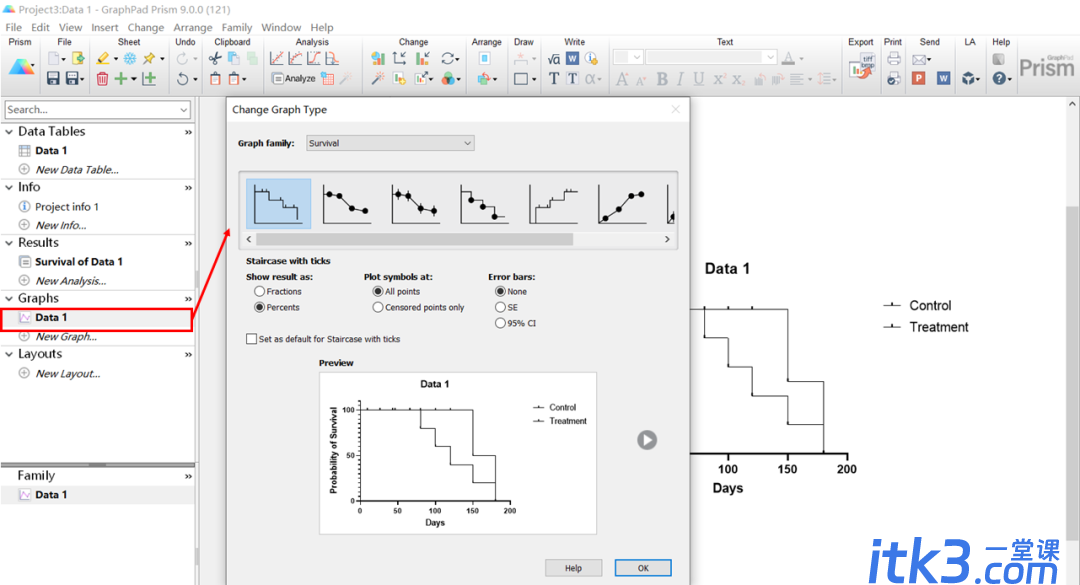
Task: Click the red Delete sheet trash icon
Action: tap(102, 79)
